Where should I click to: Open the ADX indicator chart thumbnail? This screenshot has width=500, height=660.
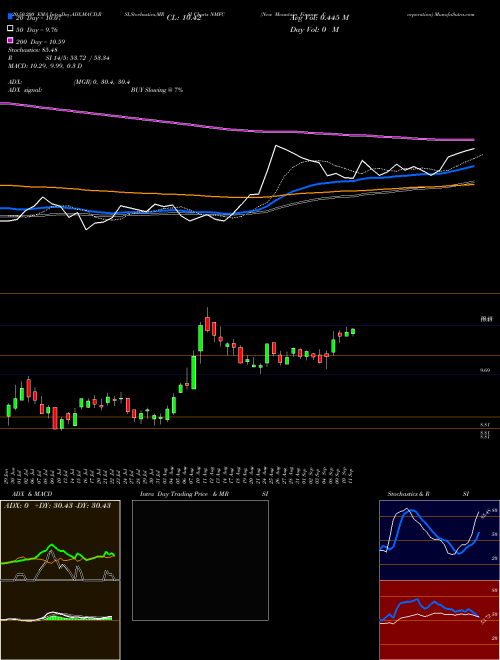60,540
